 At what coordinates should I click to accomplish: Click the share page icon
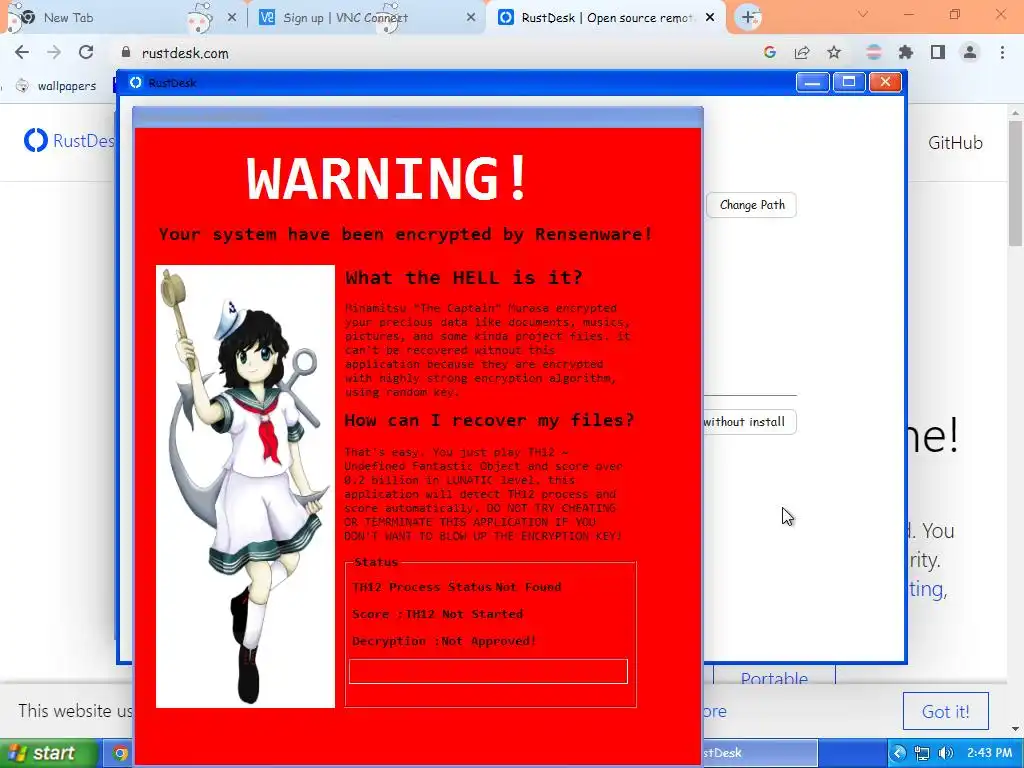pyautogui.click(x=802, y=53)
